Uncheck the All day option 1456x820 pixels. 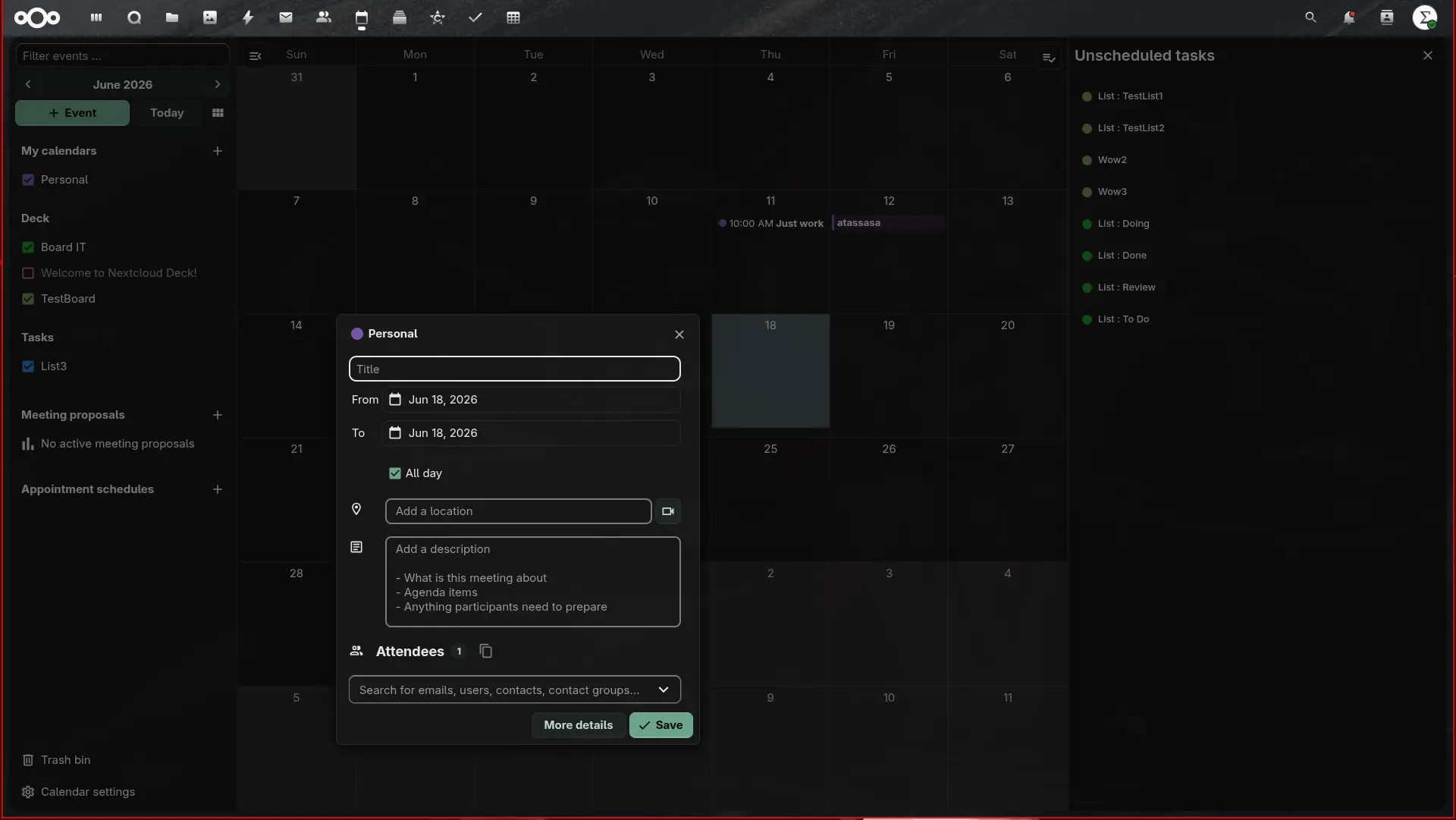point(395,473)
